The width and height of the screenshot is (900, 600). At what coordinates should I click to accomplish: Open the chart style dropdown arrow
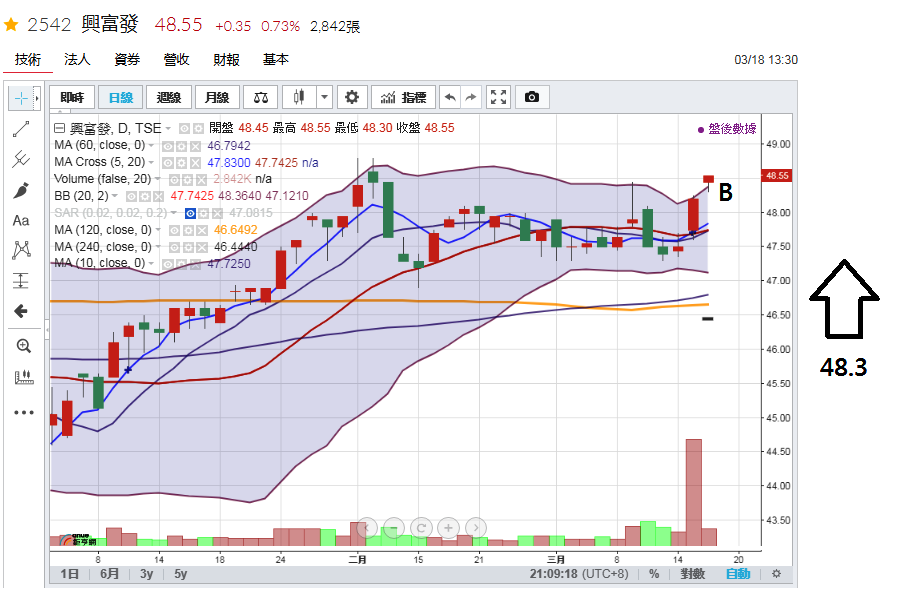[x=324, y=97]
